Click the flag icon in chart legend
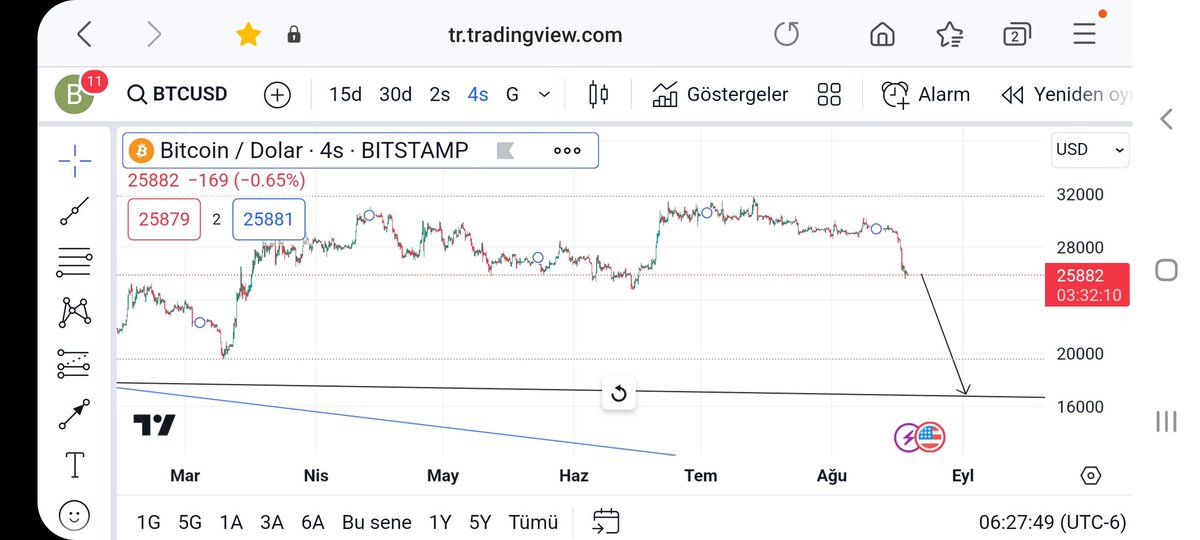The width and height of the screenshot is (1200, 540). 505,151
